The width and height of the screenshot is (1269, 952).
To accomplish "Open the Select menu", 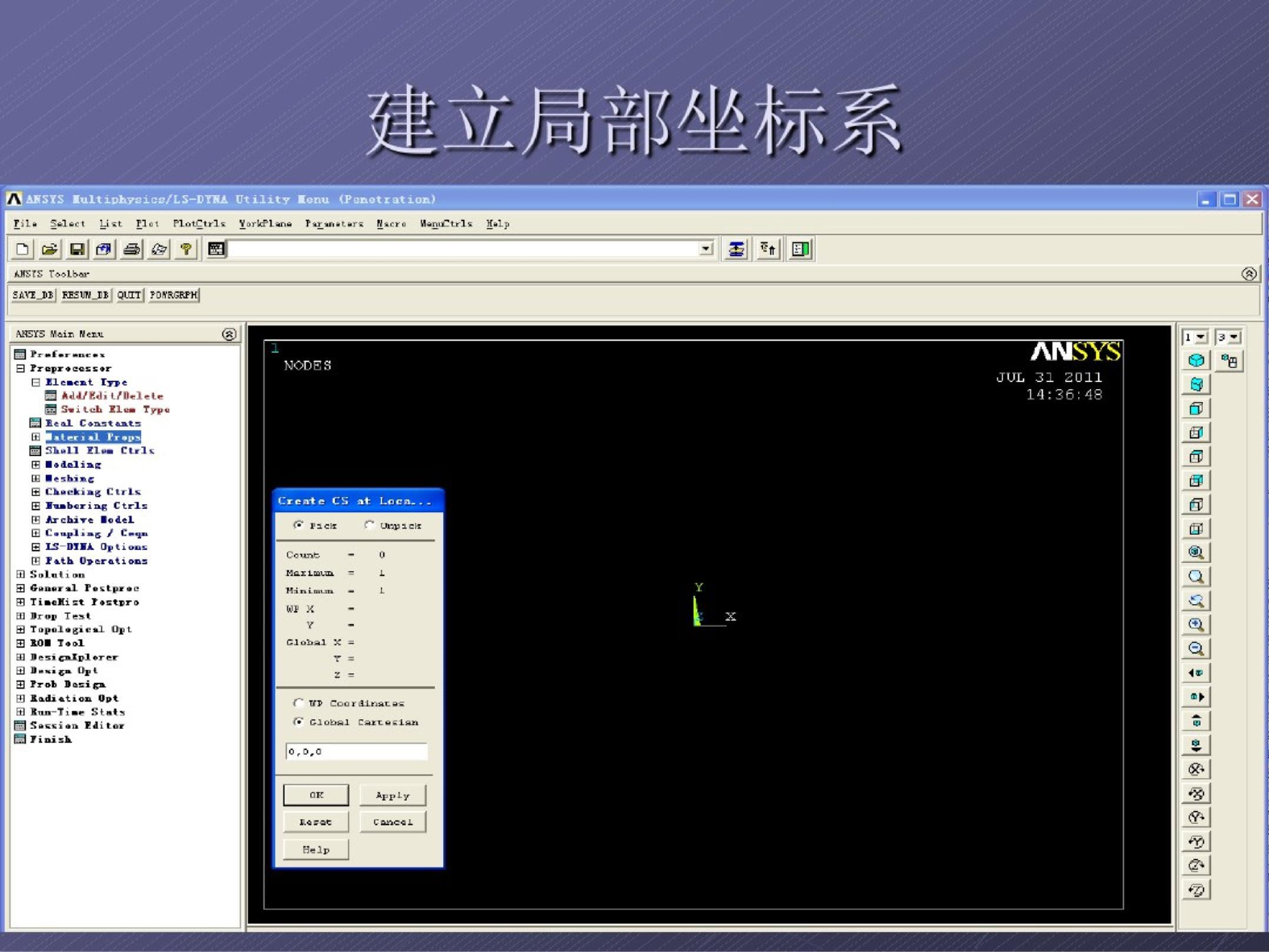I will pyautogui.click(x=68, y=224).
